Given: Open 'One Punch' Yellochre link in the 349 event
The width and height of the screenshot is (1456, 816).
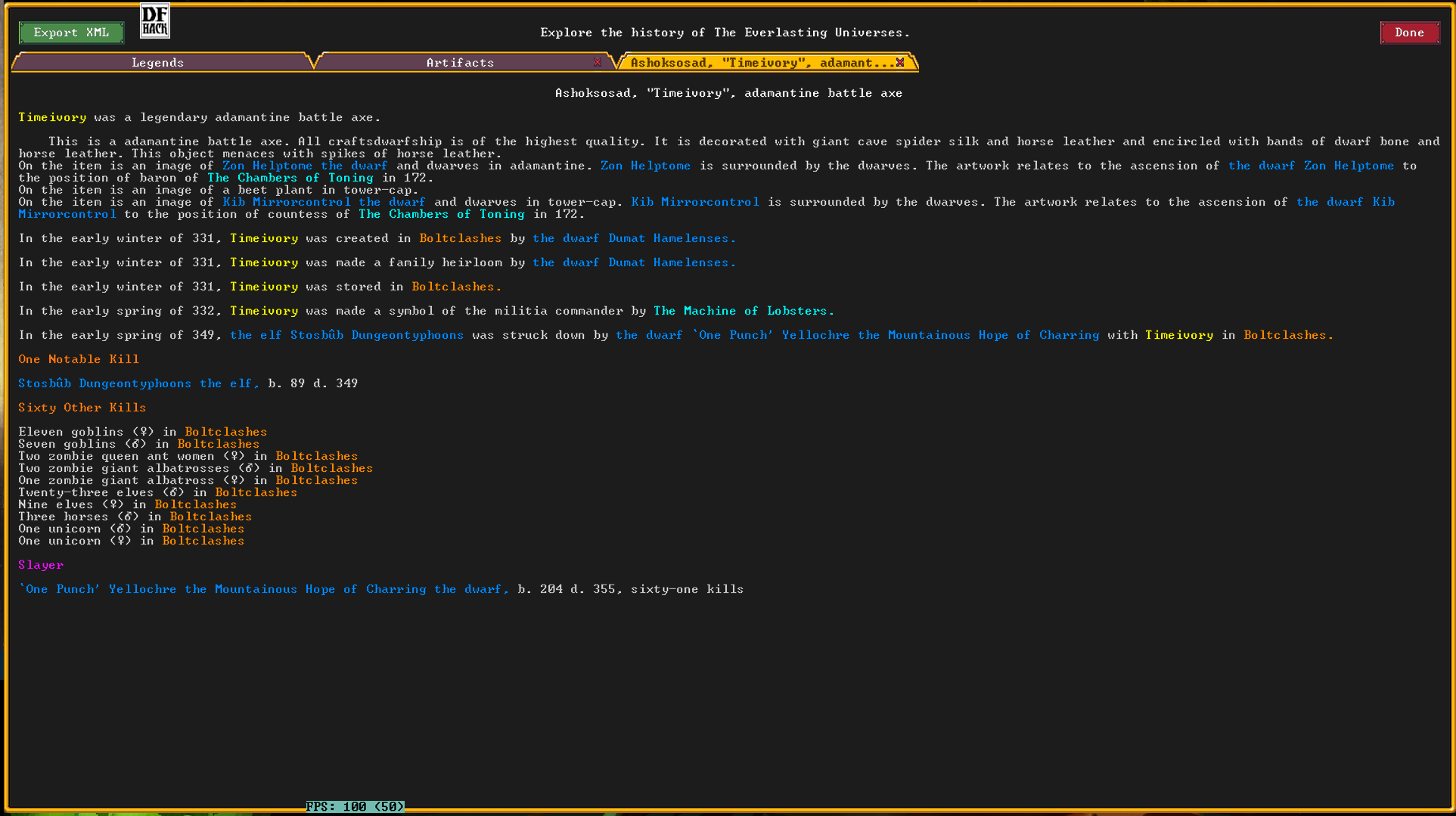Looking at the screenshot, I should click(857, 335).
